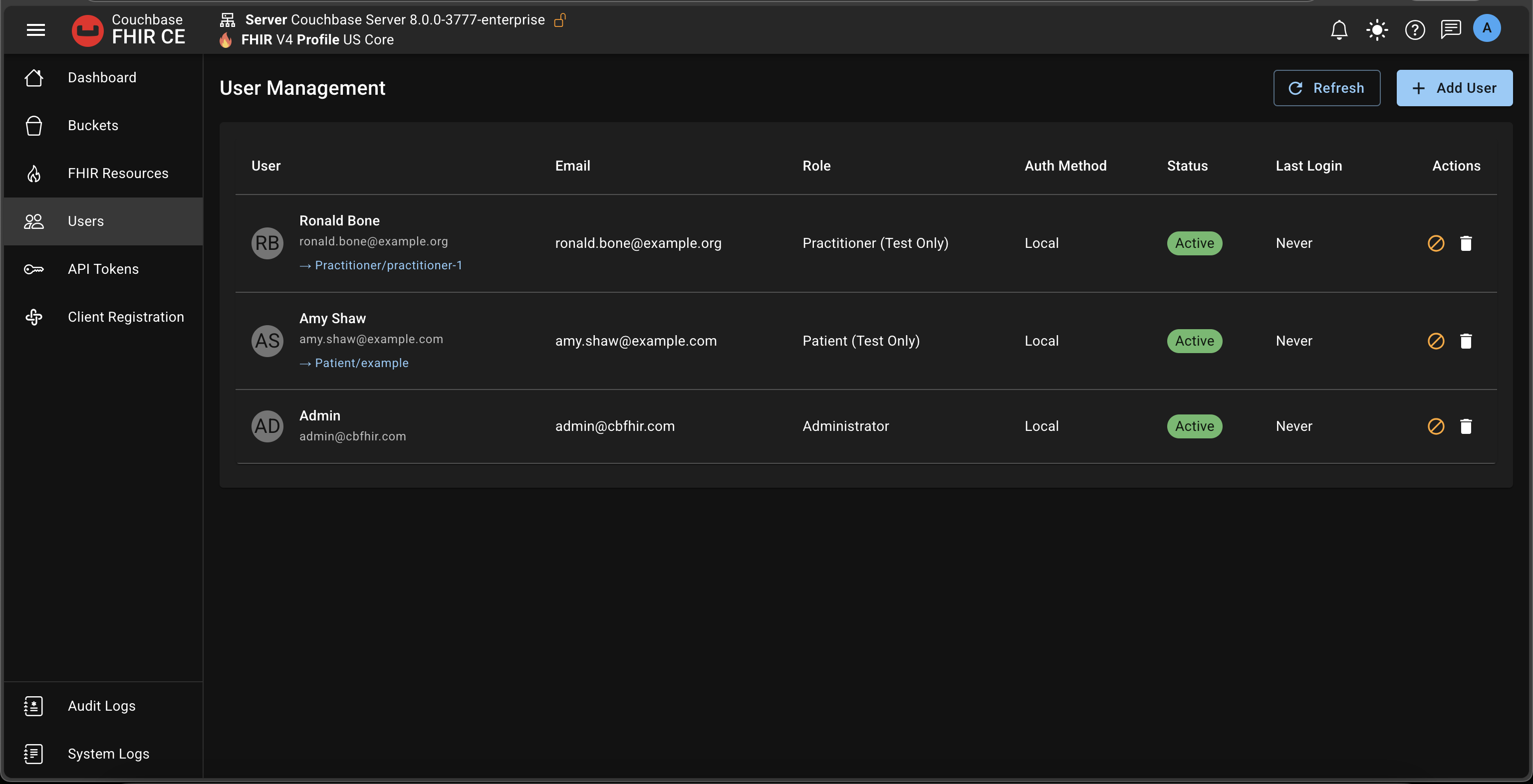Disable Amy Shaw's user account
The height and width of the screenshot is (784, 1533).
1435,341
